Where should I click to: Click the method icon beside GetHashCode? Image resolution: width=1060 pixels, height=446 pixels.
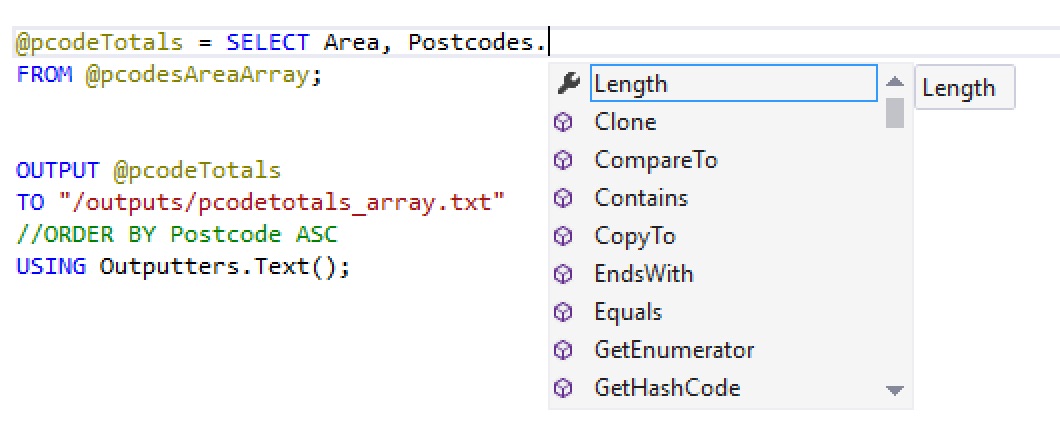coord(564,388)
